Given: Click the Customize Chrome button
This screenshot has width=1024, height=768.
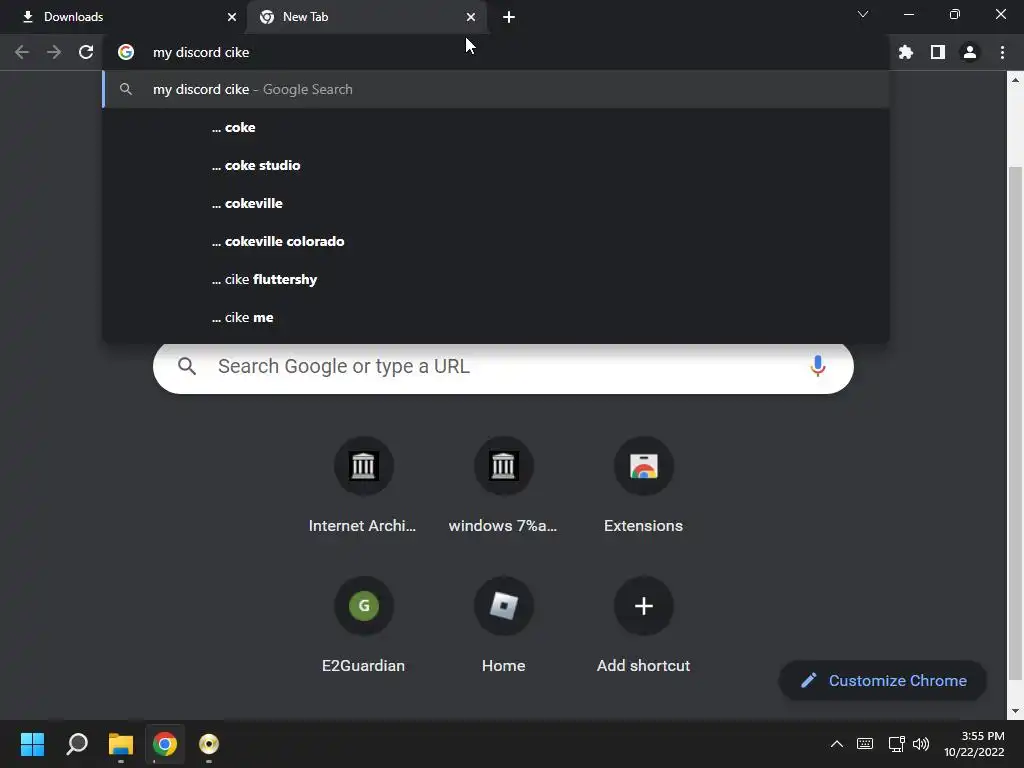Looking at the screenshot, I should pyautogui.click(x=882, y=680).
